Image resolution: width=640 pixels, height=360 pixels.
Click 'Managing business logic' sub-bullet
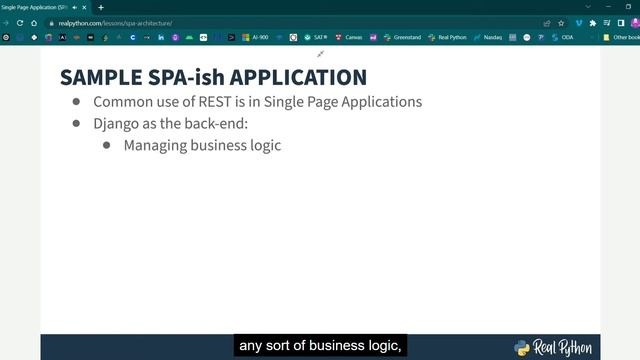(202, 145)
